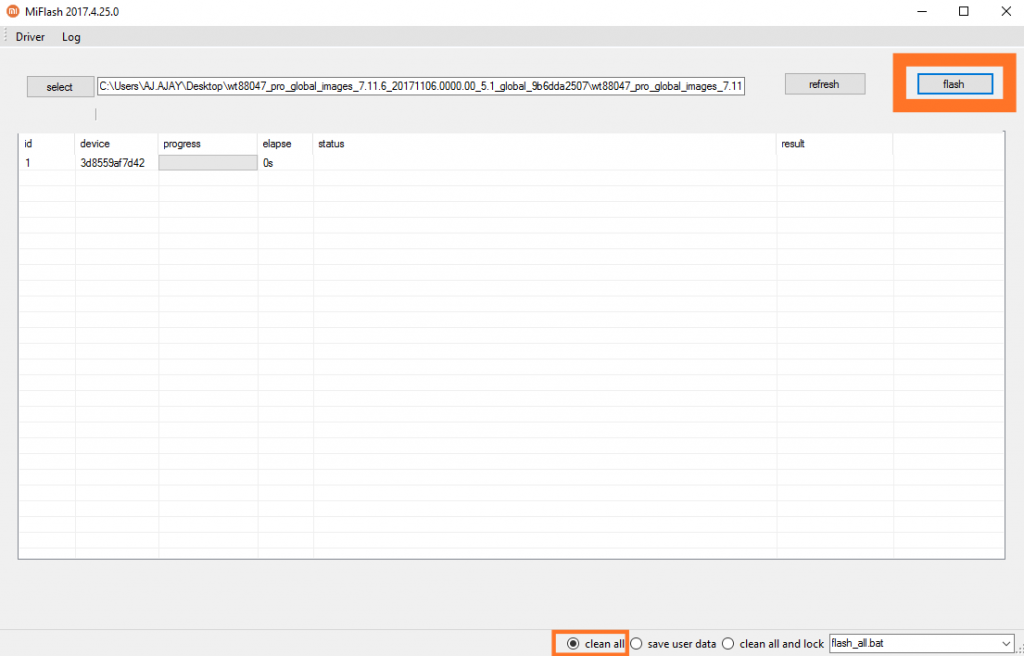Open the Driver menu
1024x656 pixels.
pos(30,37)
